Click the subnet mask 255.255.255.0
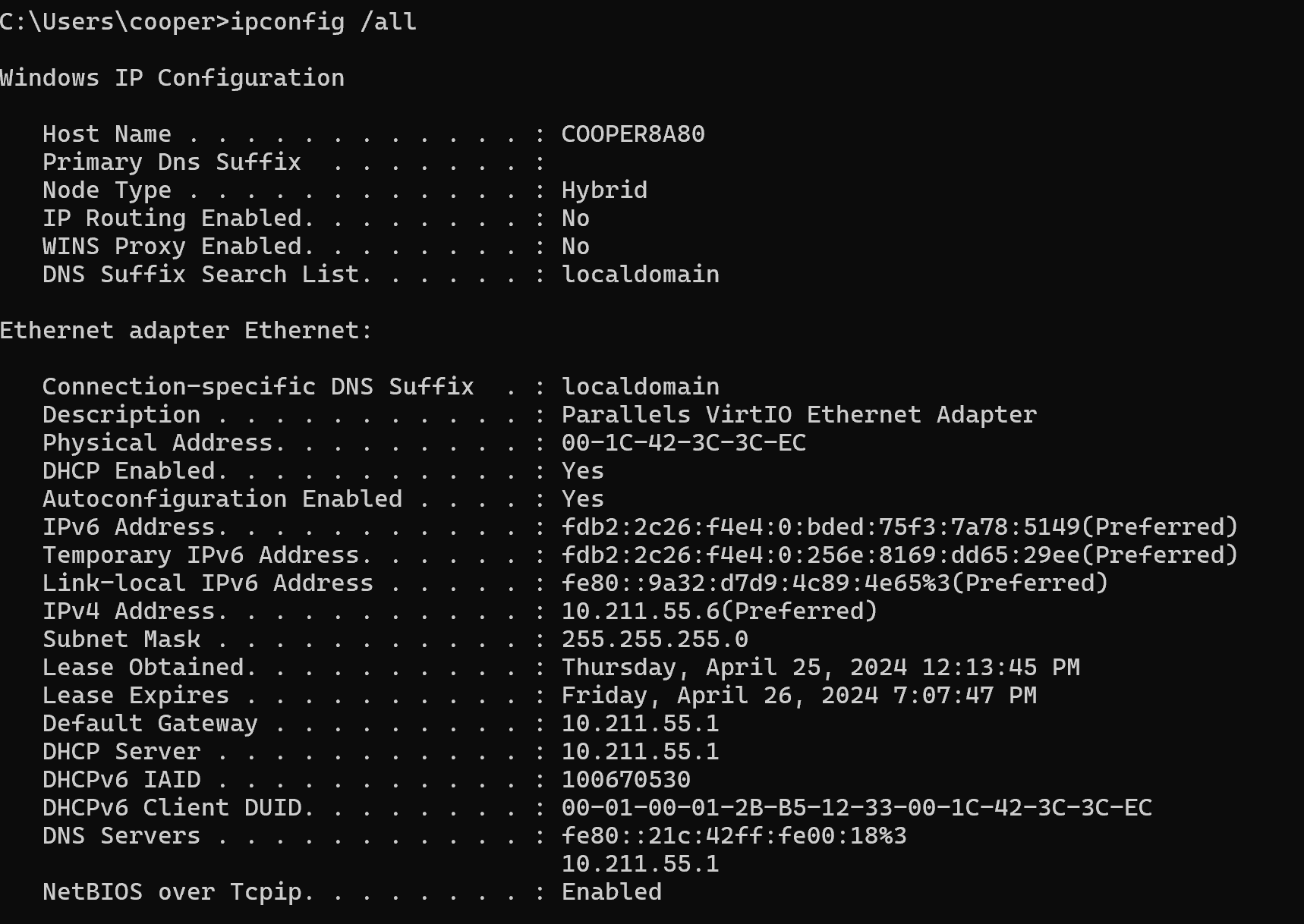This screenshot has width=1304, height=924. click(x=654, y=639)
